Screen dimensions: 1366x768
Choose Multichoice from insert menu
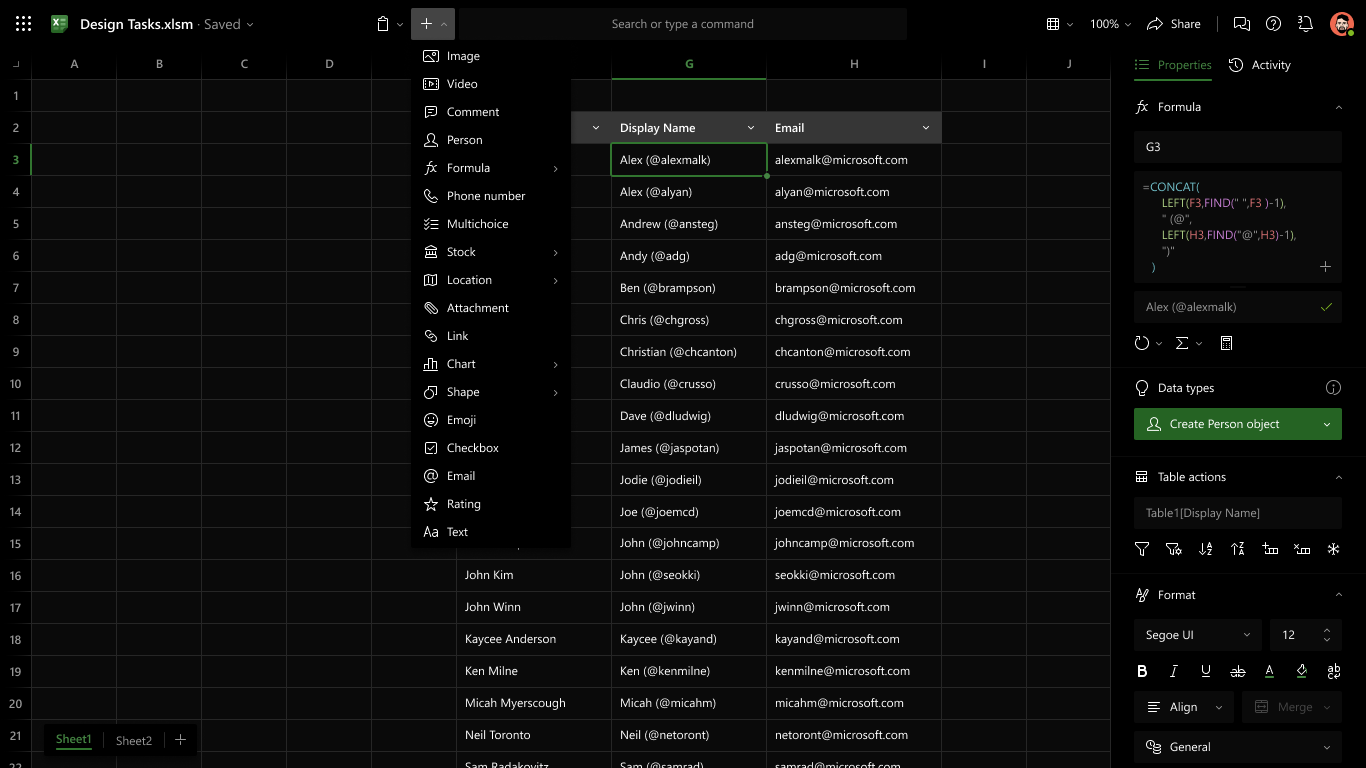(491, 224)
